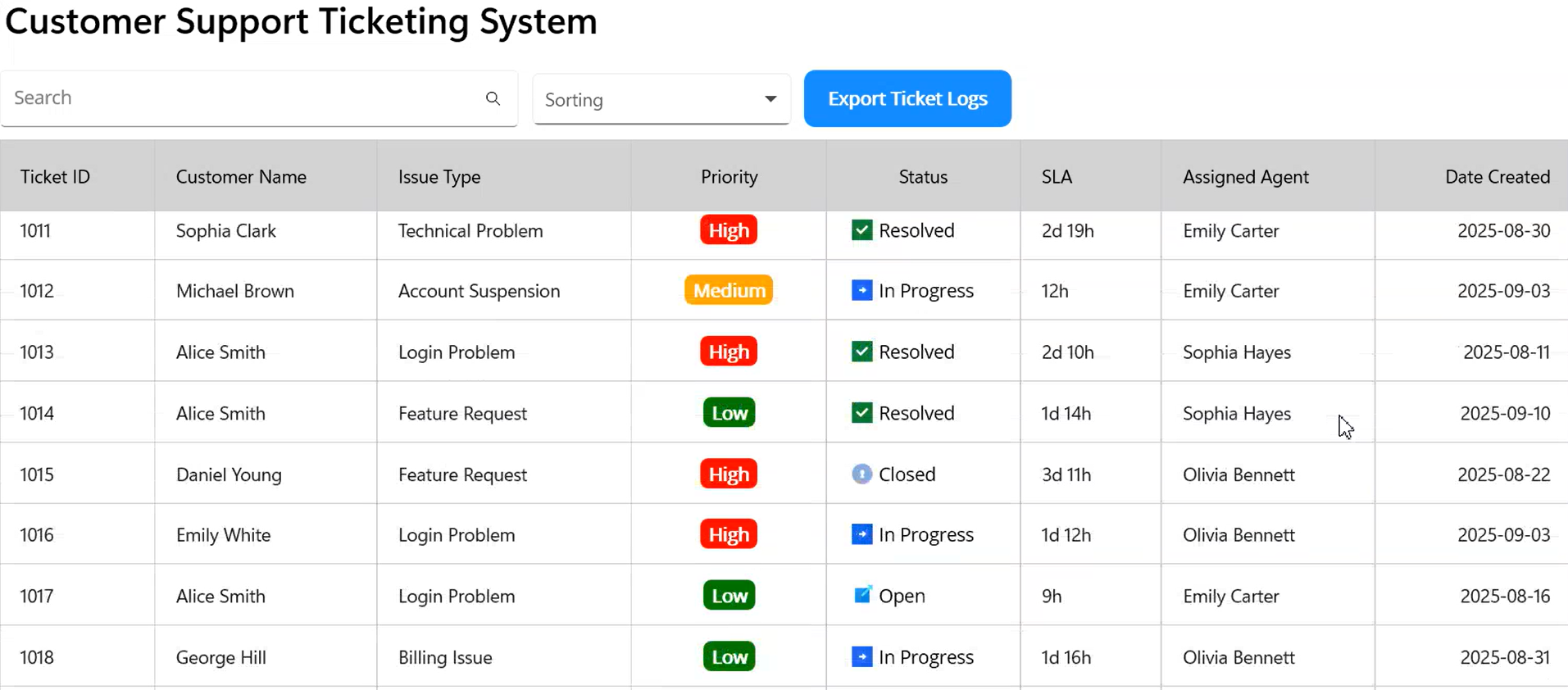Toggle the Medium priority badge on ticket 1012

[728, 290]
